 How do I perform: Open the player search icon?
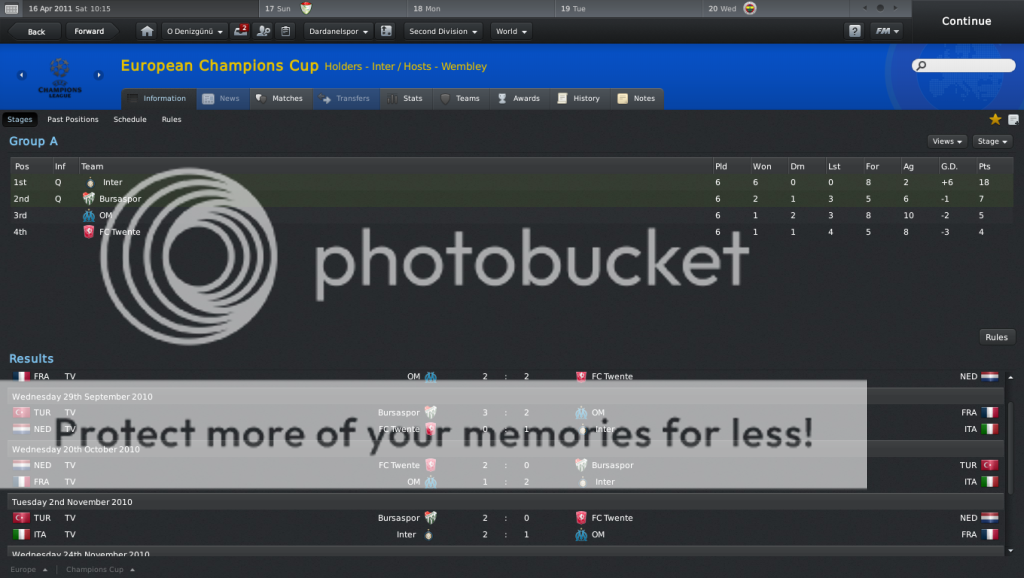(263, 31)
